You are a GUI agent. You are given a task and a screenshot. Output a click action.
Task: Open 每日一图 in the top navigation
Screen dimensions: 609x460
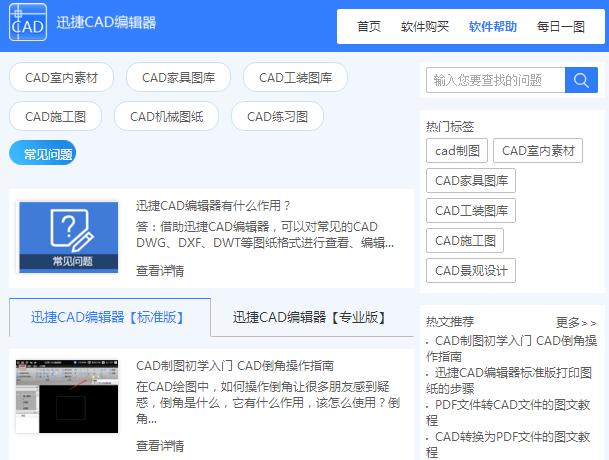tap(560, 27)
